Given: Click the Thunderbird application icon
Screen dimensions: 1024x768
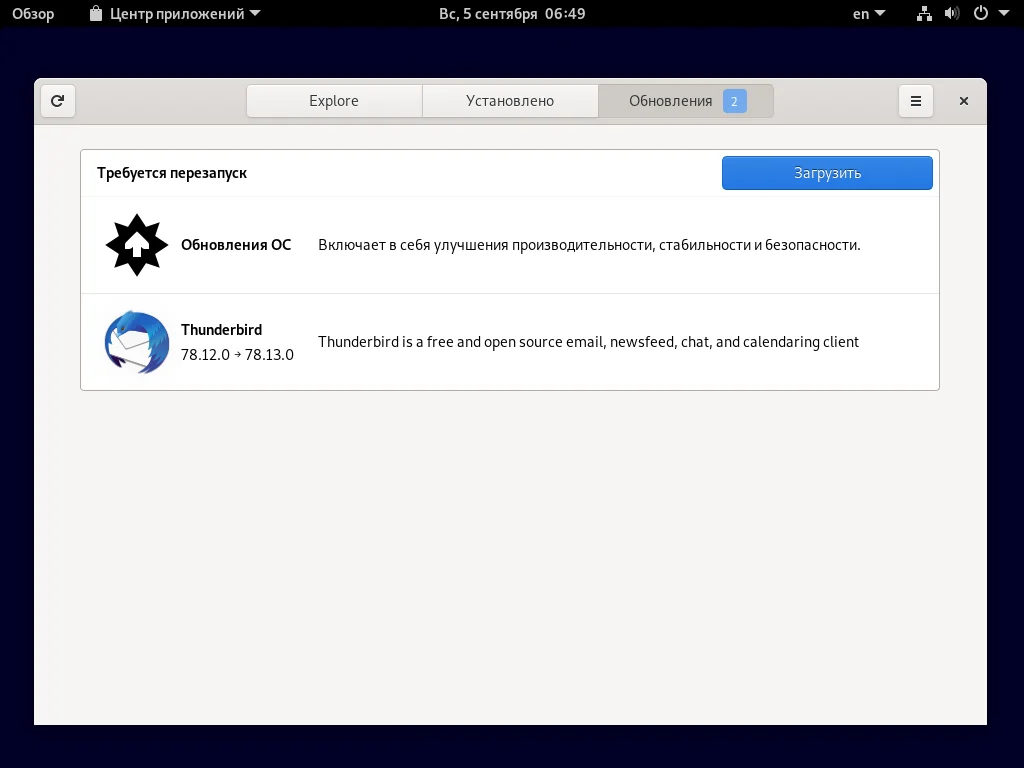Looking at the screenshot, I should click(x=136, y=342).
